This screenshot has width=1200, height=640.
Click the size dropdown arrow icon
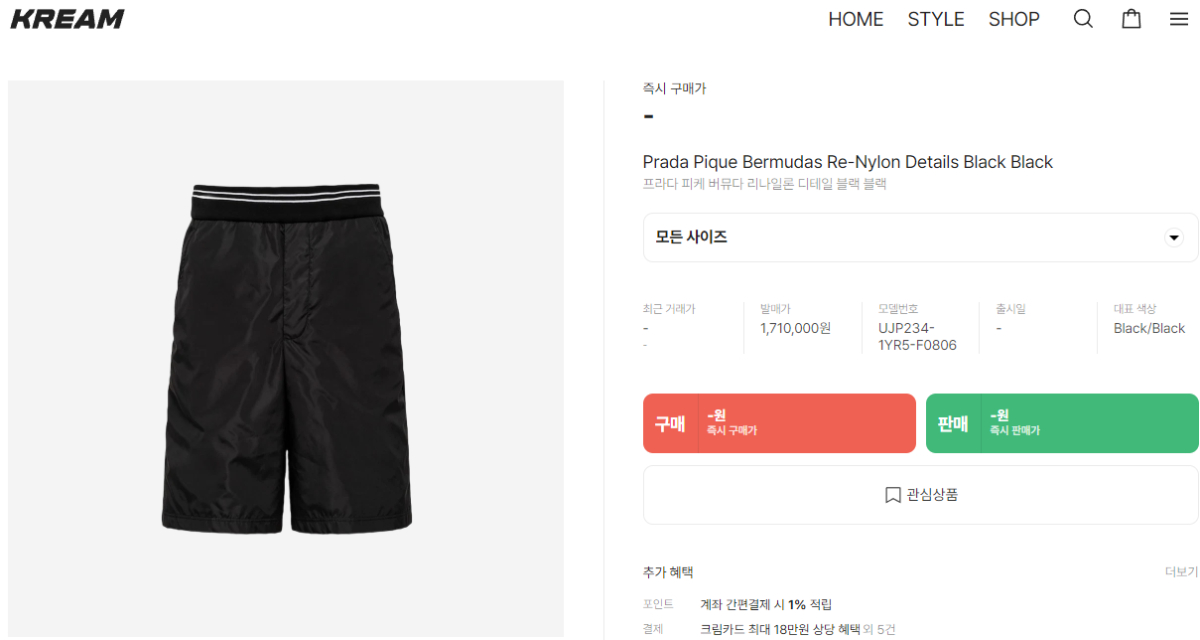[1174, 238]
